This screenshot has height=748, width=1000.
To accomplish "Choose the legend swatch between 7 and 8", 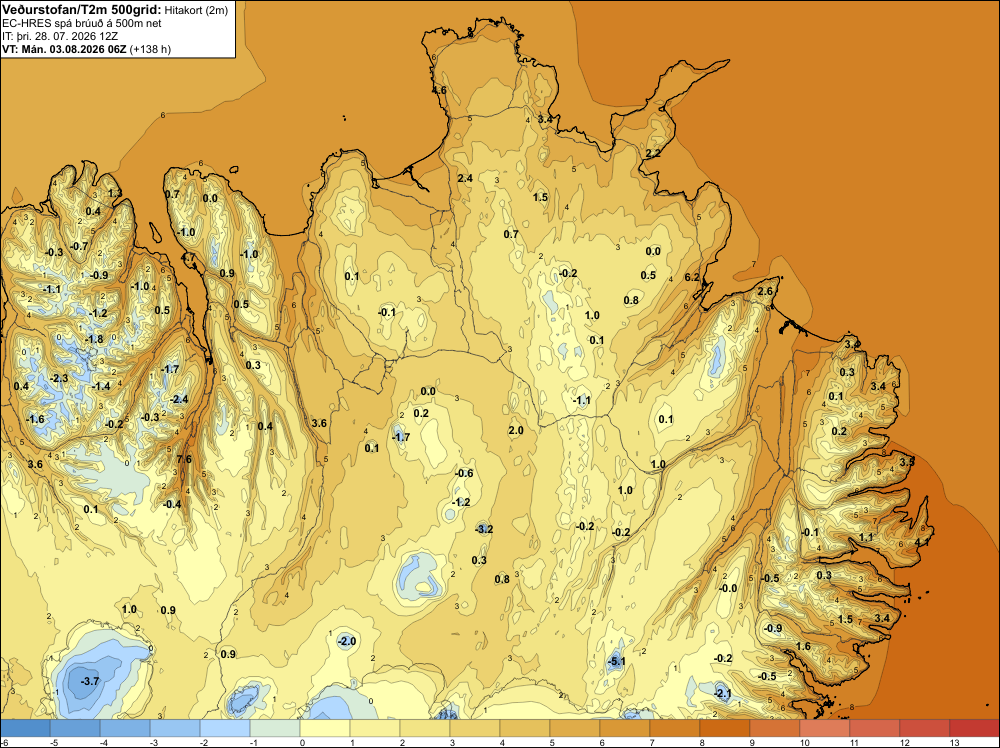I will (x=675, y=728).
